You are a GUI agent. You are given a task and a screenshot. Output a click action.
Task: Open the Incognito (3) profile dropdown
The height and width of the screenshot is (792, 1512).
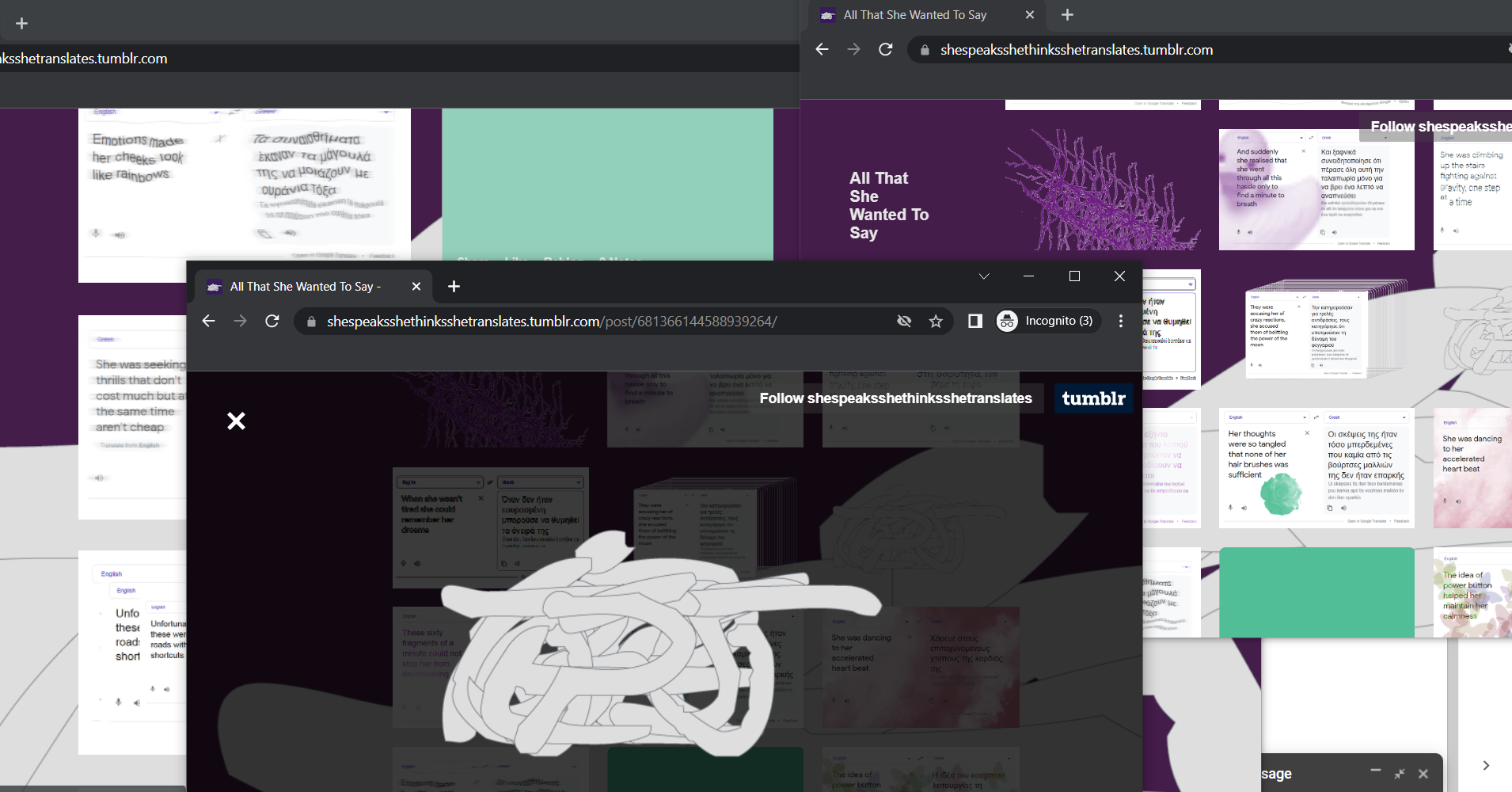click(1048, 321)
